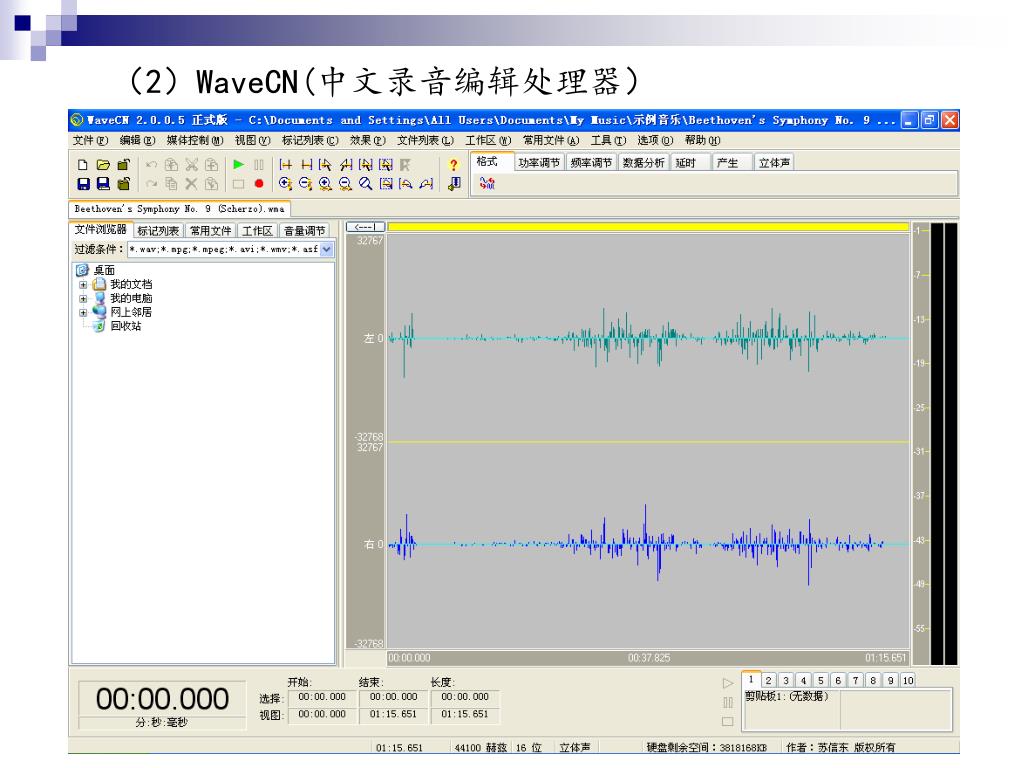Click the small play triangle near clipboard

pos(728,683)
